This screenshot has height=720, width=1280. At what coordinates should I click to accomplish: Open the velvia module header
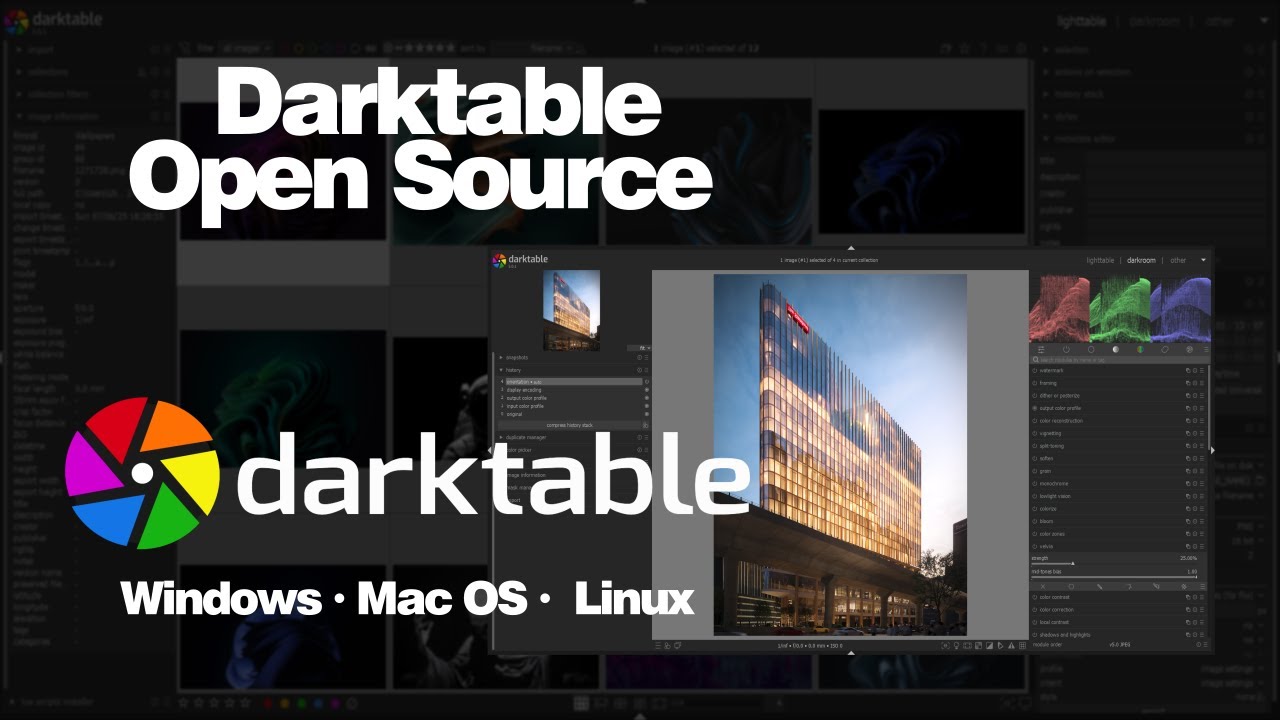pos(1118,546)
